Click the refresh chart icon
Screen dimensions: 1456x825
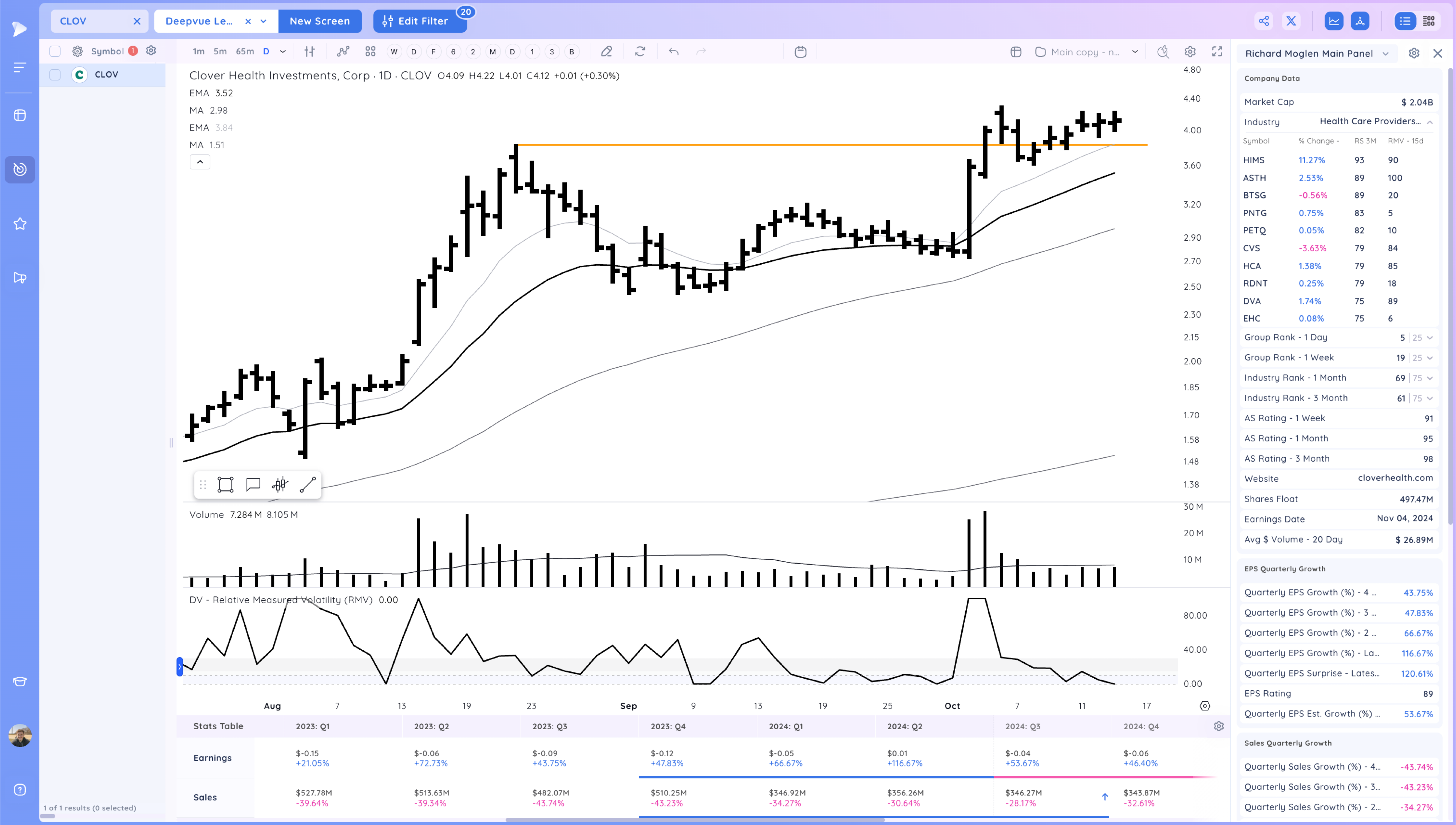(x=640, y=52)
